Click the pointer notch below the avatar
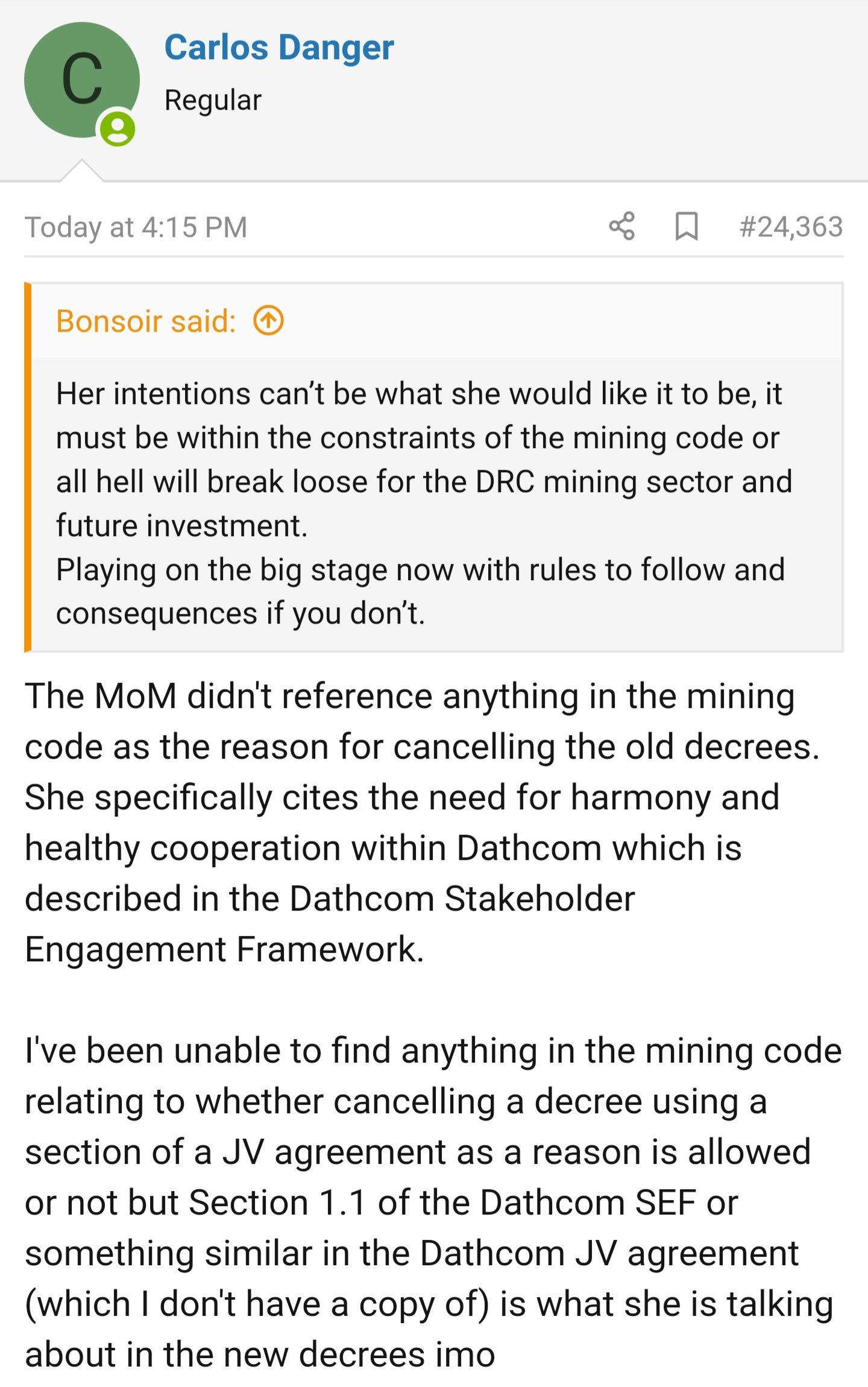The height and width of the screenshot is (1387, 868). tap(82, 170)
